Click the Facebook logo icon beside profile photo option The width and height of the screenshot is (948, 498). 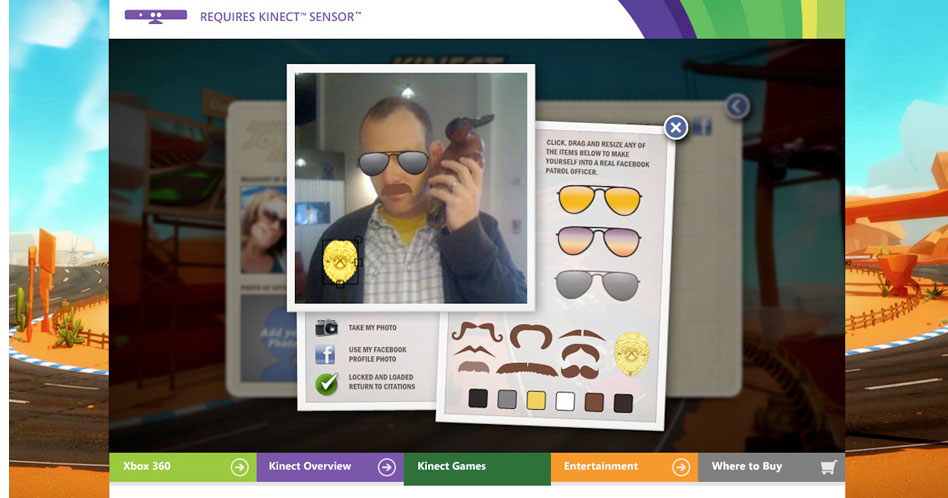tap(325, 354)
